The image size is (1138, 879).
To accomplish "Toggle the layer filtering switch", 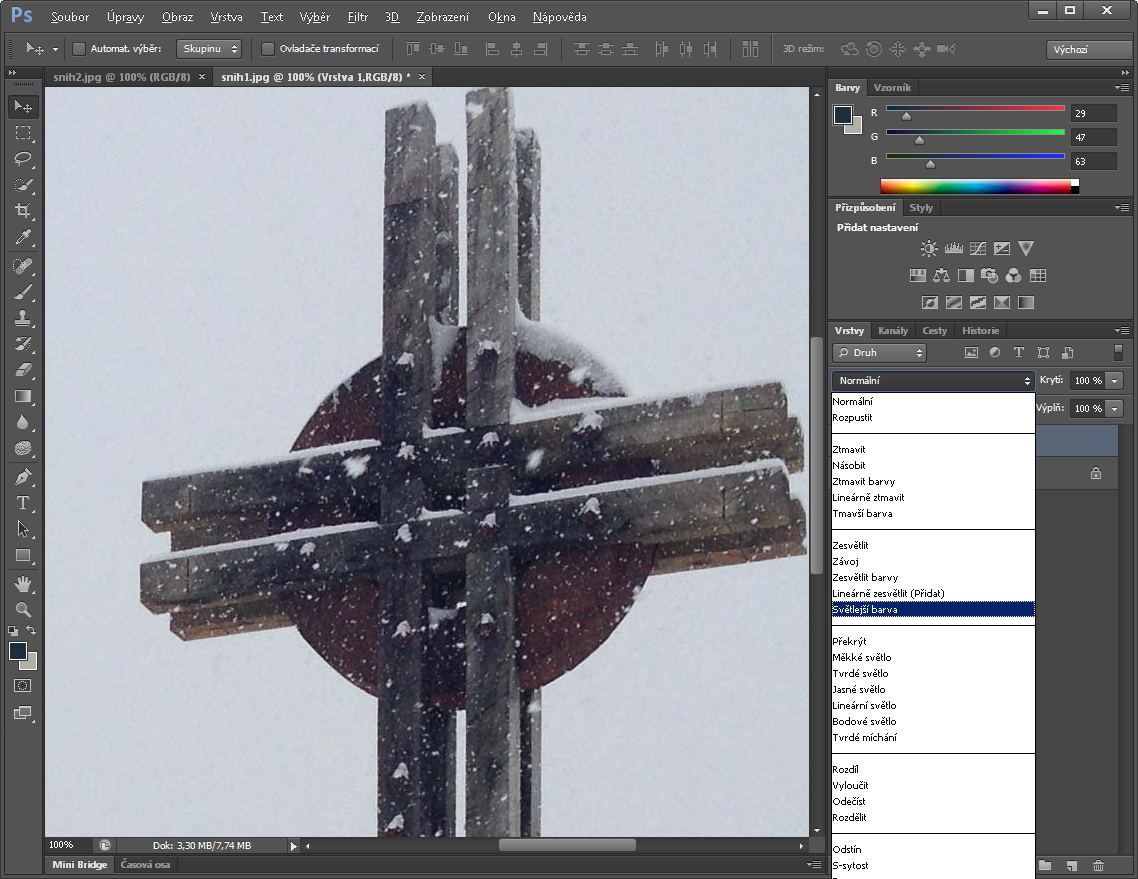I will pos(1118,352).
